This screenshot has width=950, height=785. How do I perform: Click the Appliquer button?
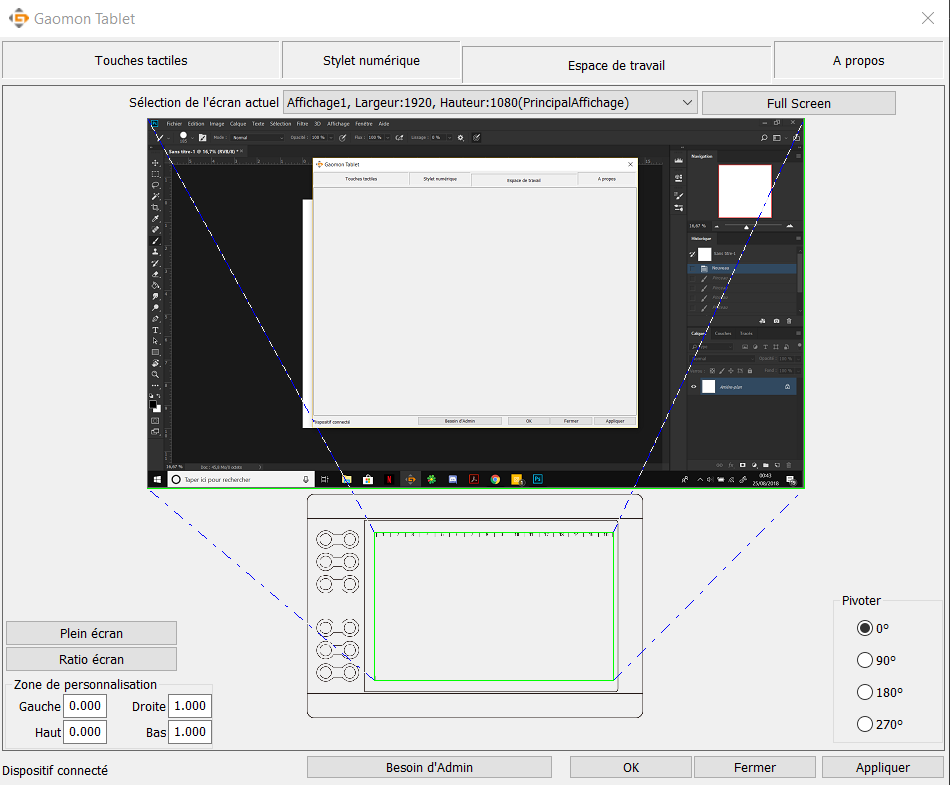(882, 767)
